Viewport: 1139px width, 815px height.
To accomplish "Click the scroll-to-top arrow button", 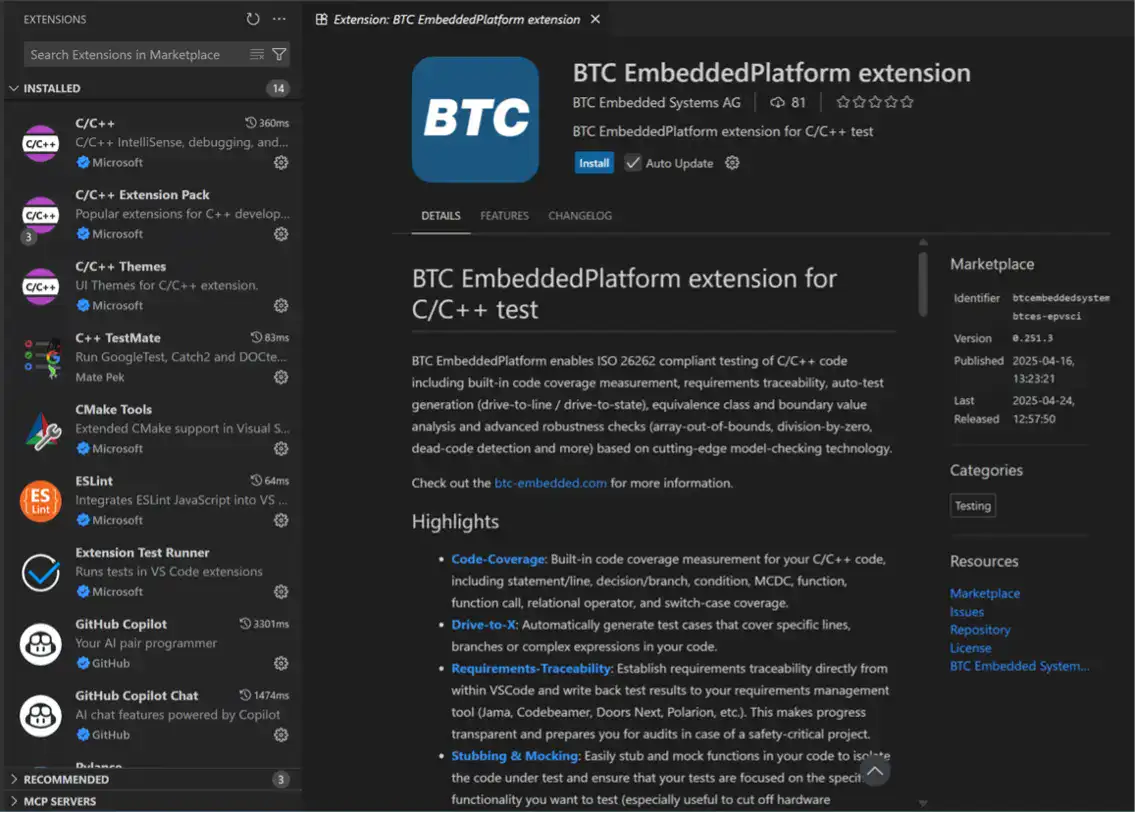I will (x=875, y=771).
